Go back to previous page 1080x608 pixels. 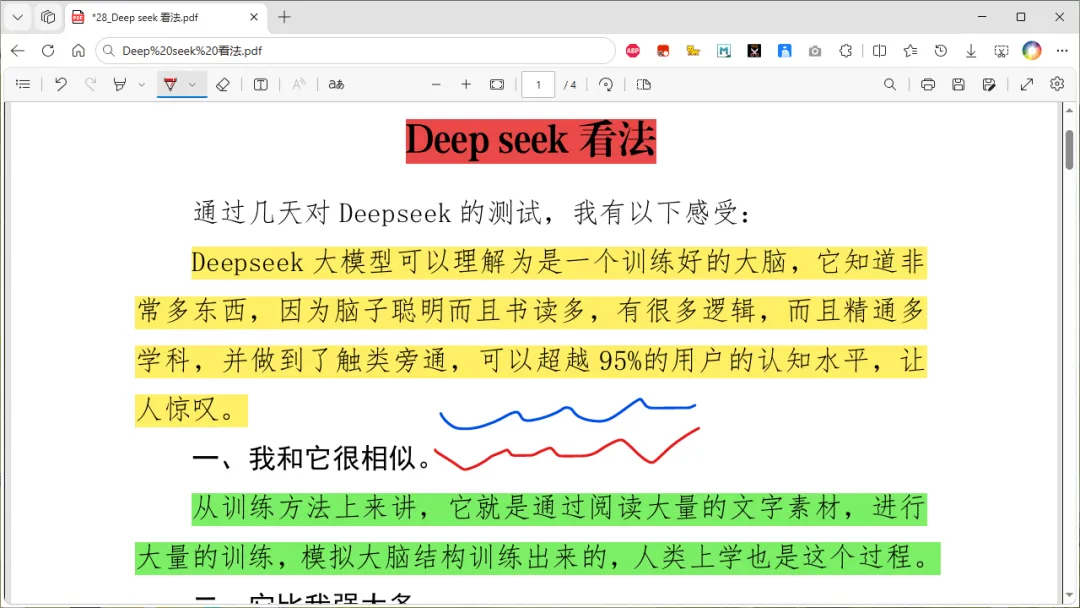(x=18, y=50)
